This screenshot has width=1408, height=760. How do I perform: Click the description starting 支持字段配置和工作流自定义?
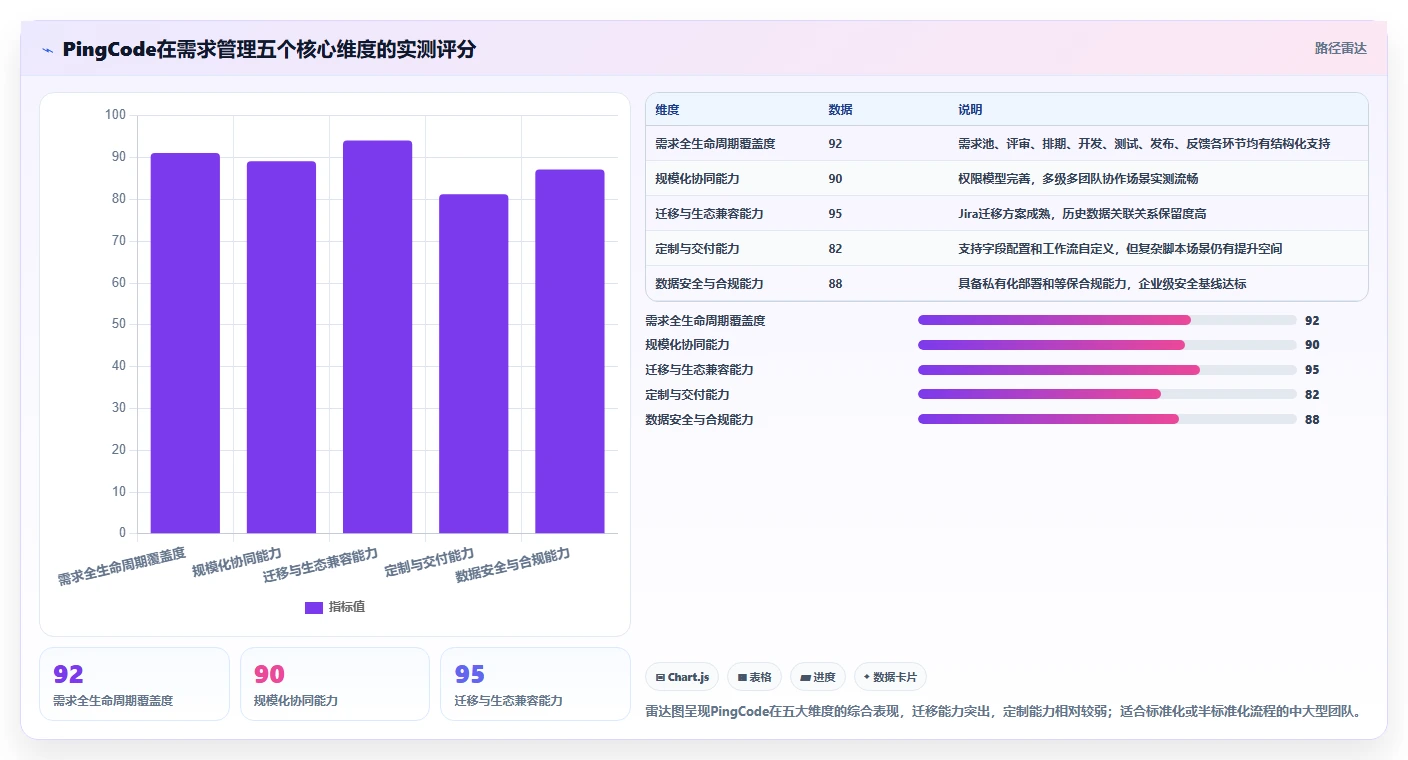click(1120, 249)
